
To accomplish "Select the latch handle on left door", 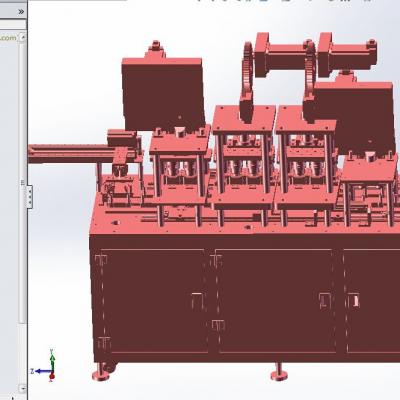I will pyautogui.click(x=197, y=301).
